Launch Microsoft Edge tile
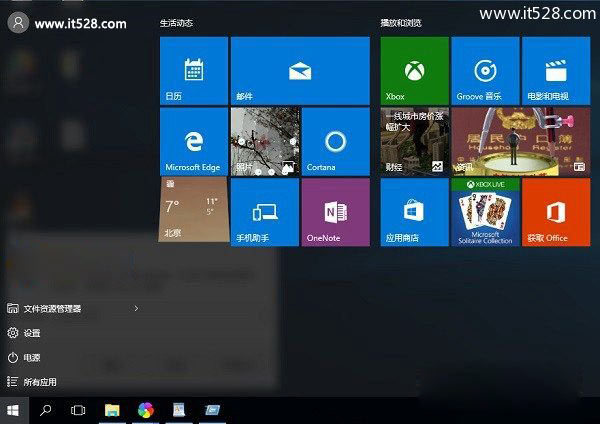 pyautogui.click(x=194, y=142)
